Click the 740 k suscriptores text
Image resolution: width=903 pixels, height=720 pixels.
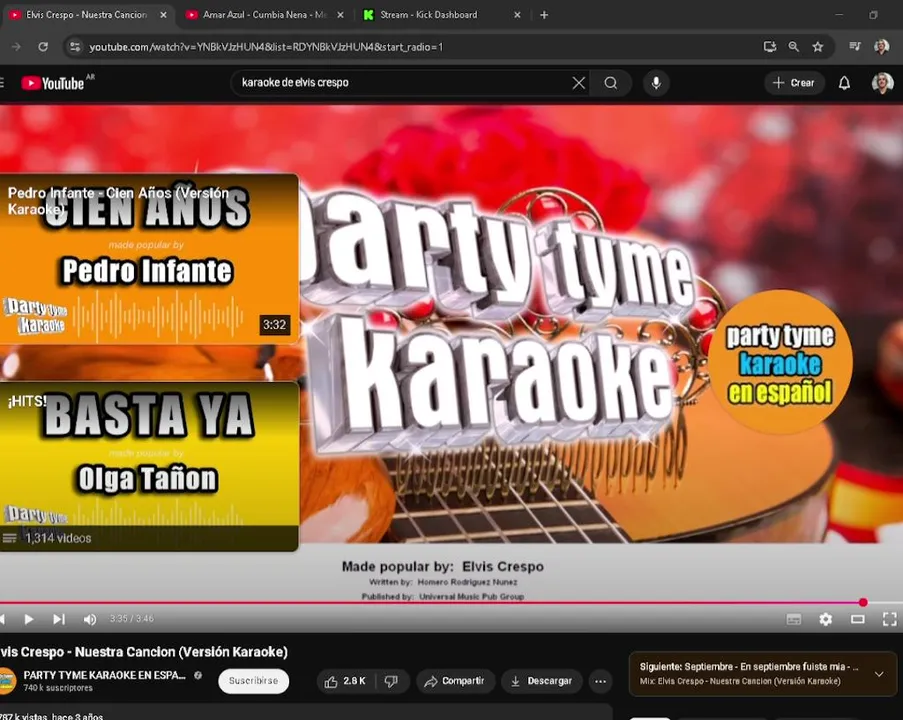pos(58,688)
